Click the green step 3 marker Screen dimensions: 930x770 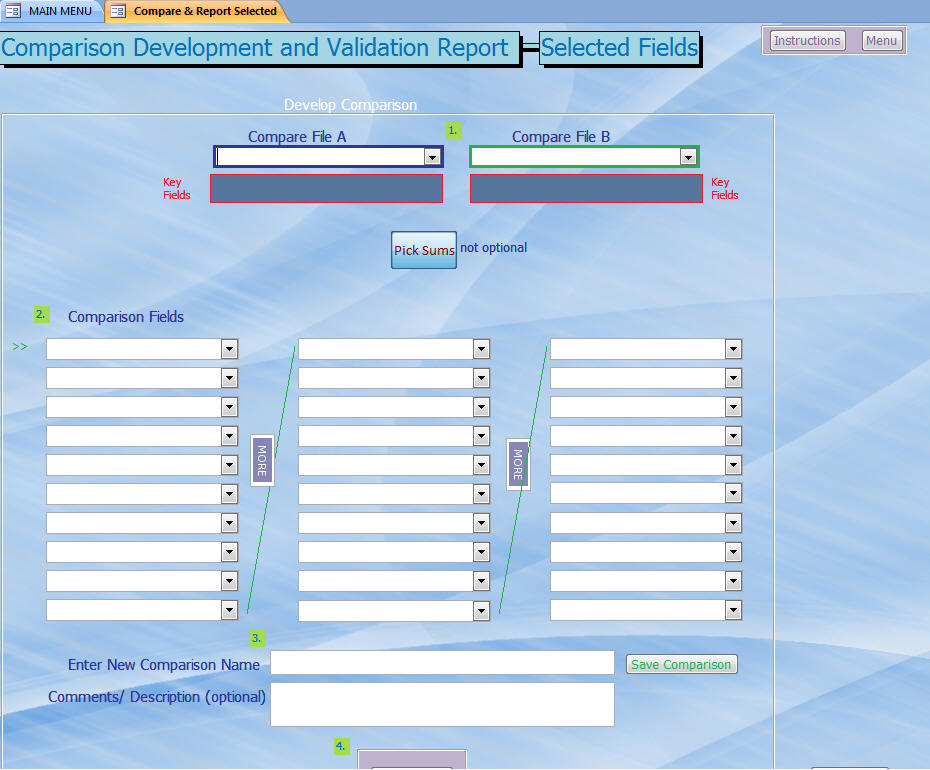tap(257, 638)
